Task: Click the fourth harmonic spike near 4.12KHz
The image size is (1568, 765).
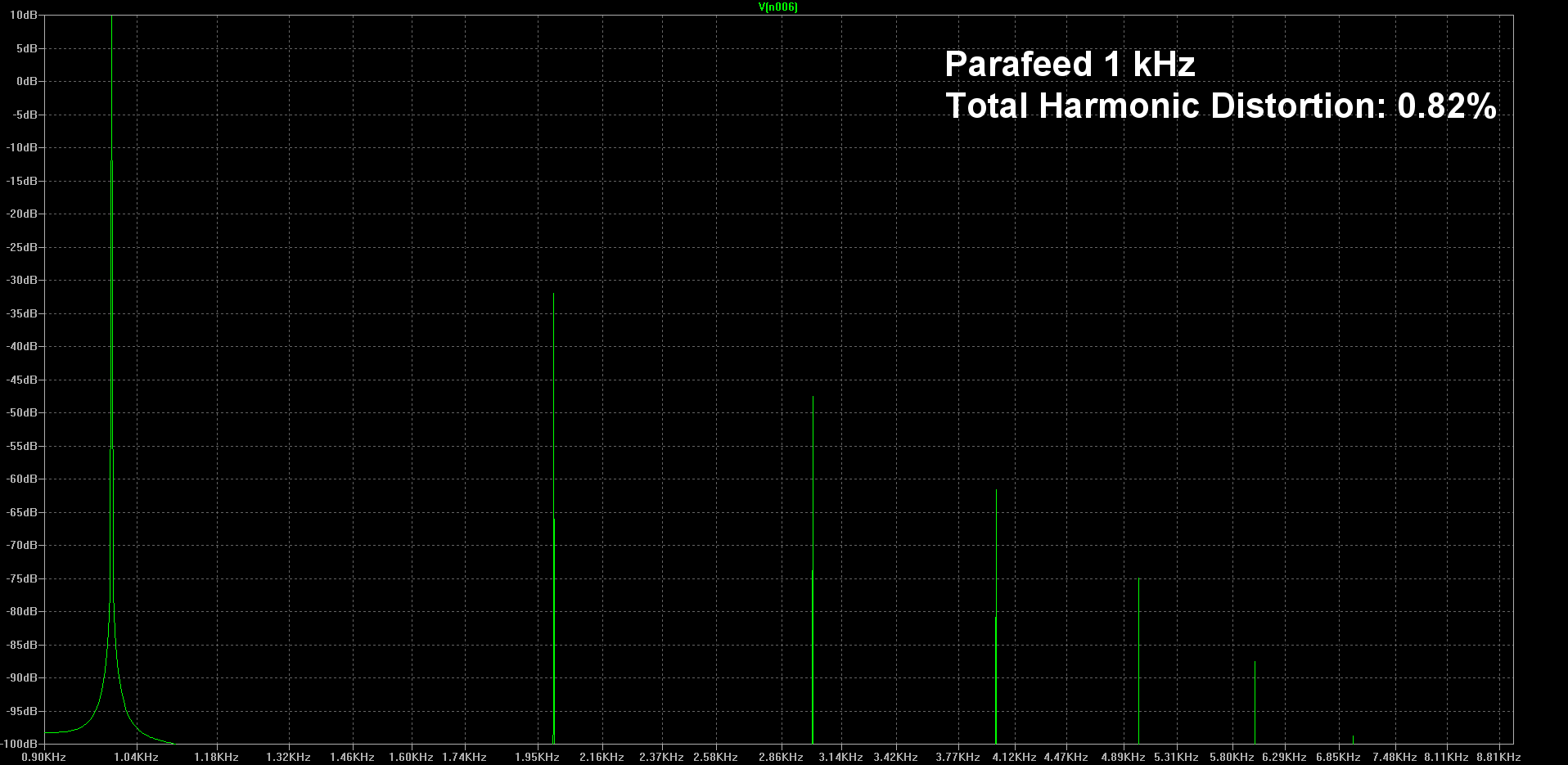Action: pyautogui.click(x=996, y=616)
